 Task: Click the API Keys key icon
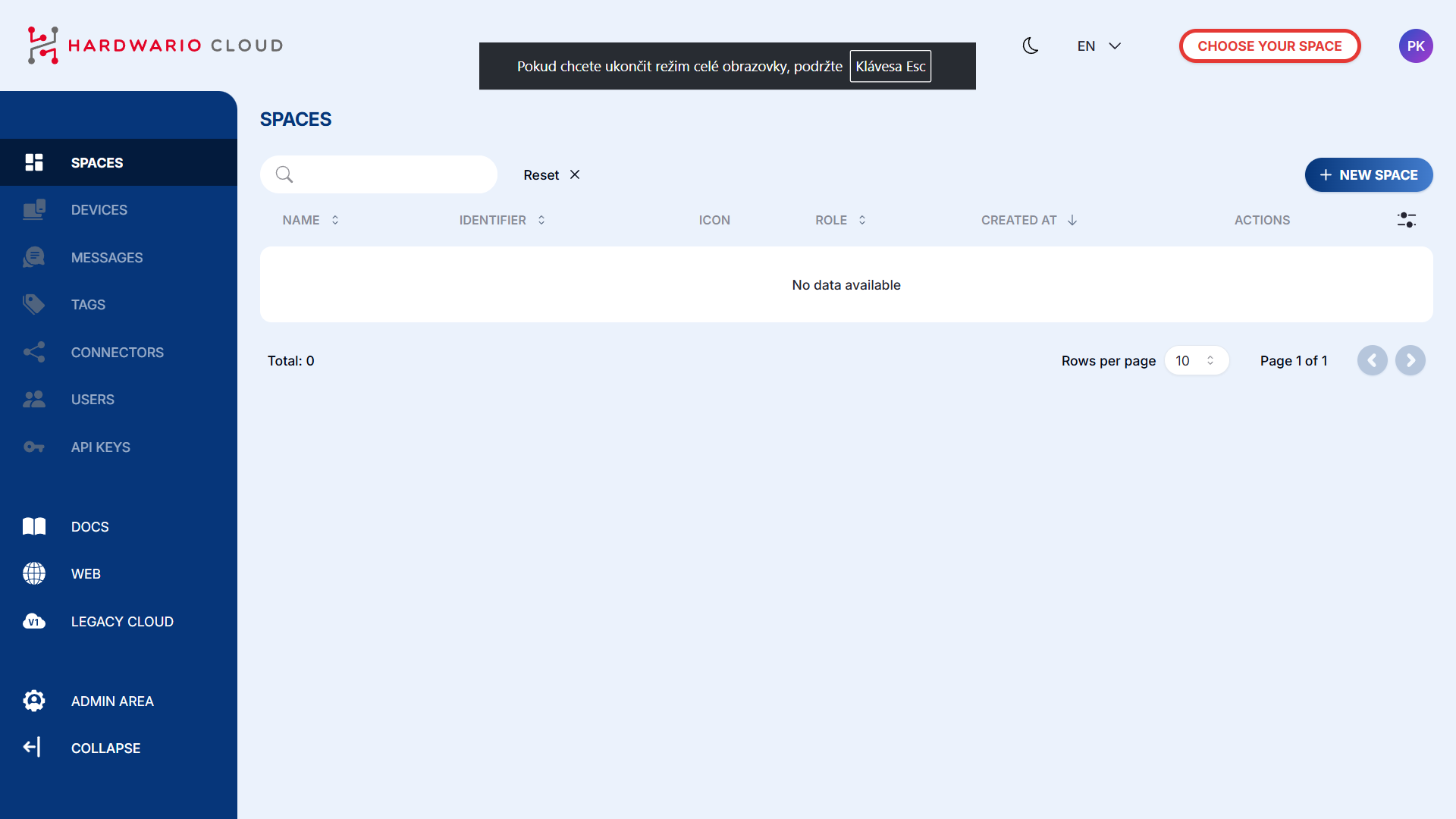34,447
